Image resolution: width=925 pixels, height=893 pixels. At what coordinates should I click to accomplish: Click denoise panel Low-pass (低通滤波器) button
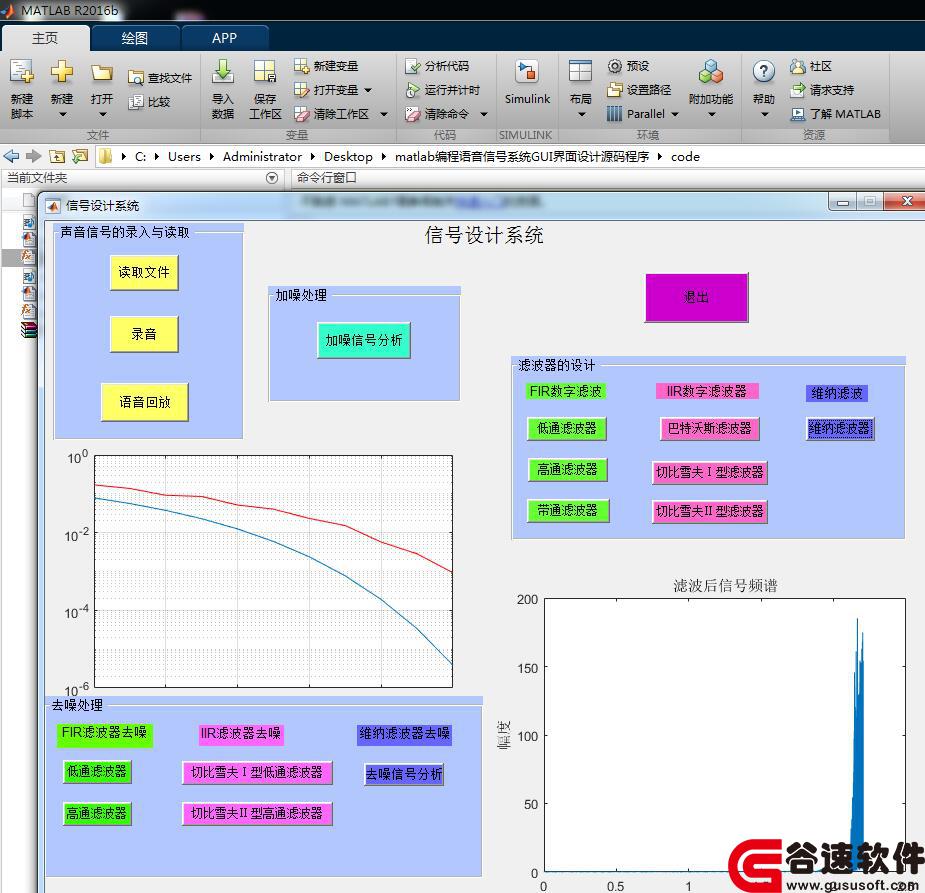[97, 771]
